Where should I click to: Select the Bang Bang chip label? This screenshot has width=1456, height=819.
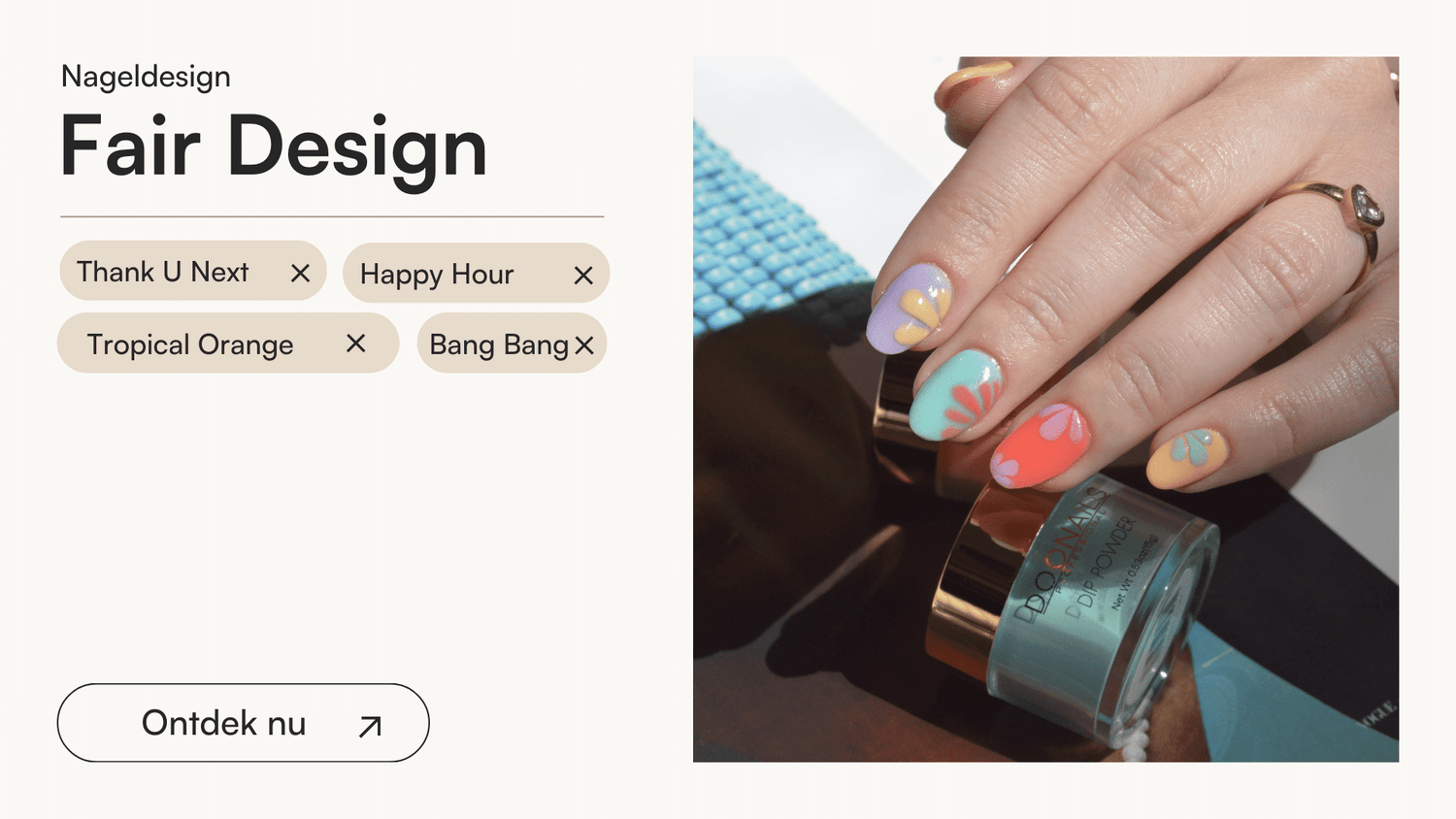[499, 345]
